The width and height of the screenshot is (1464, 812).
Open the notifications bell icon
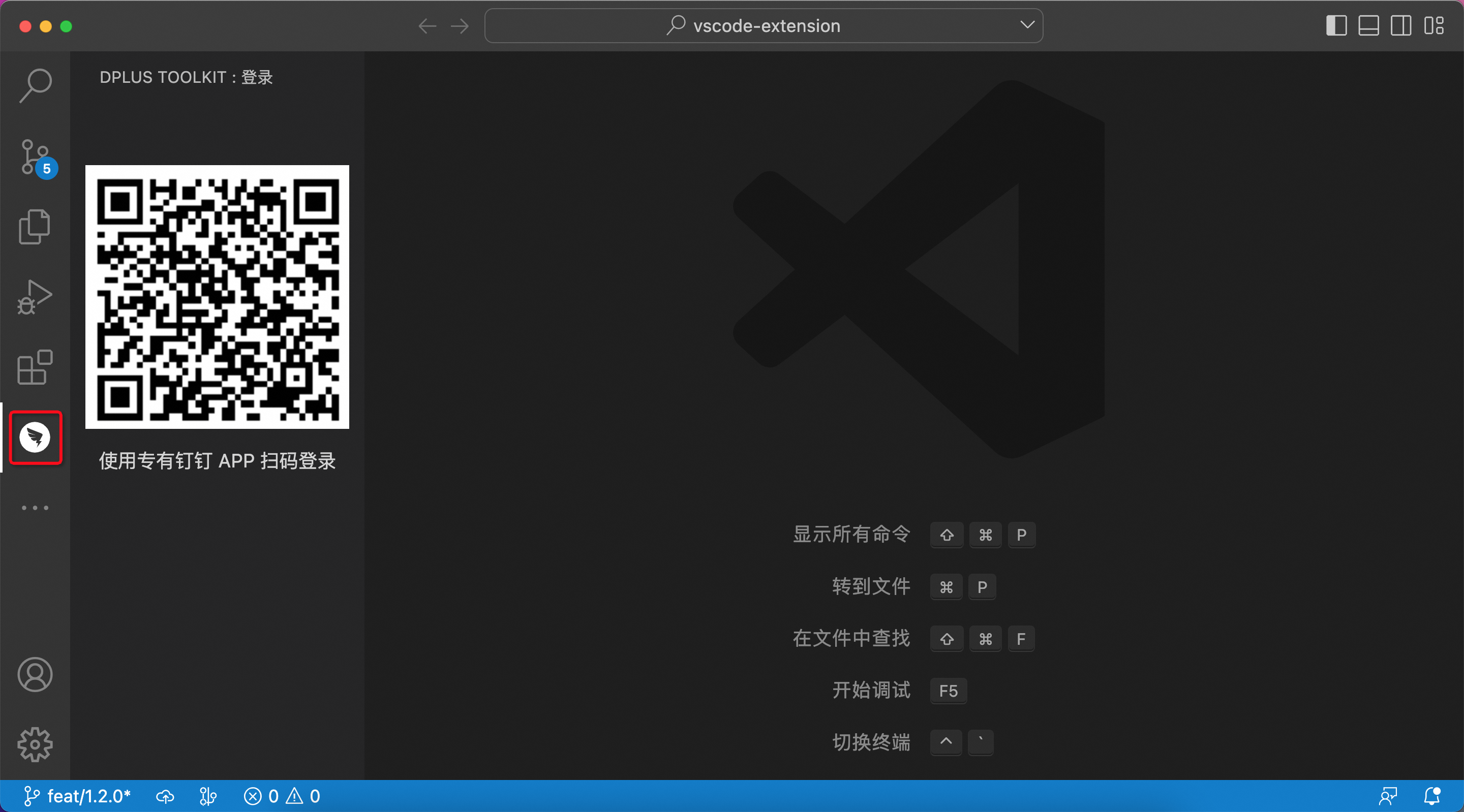point(1432,796)
